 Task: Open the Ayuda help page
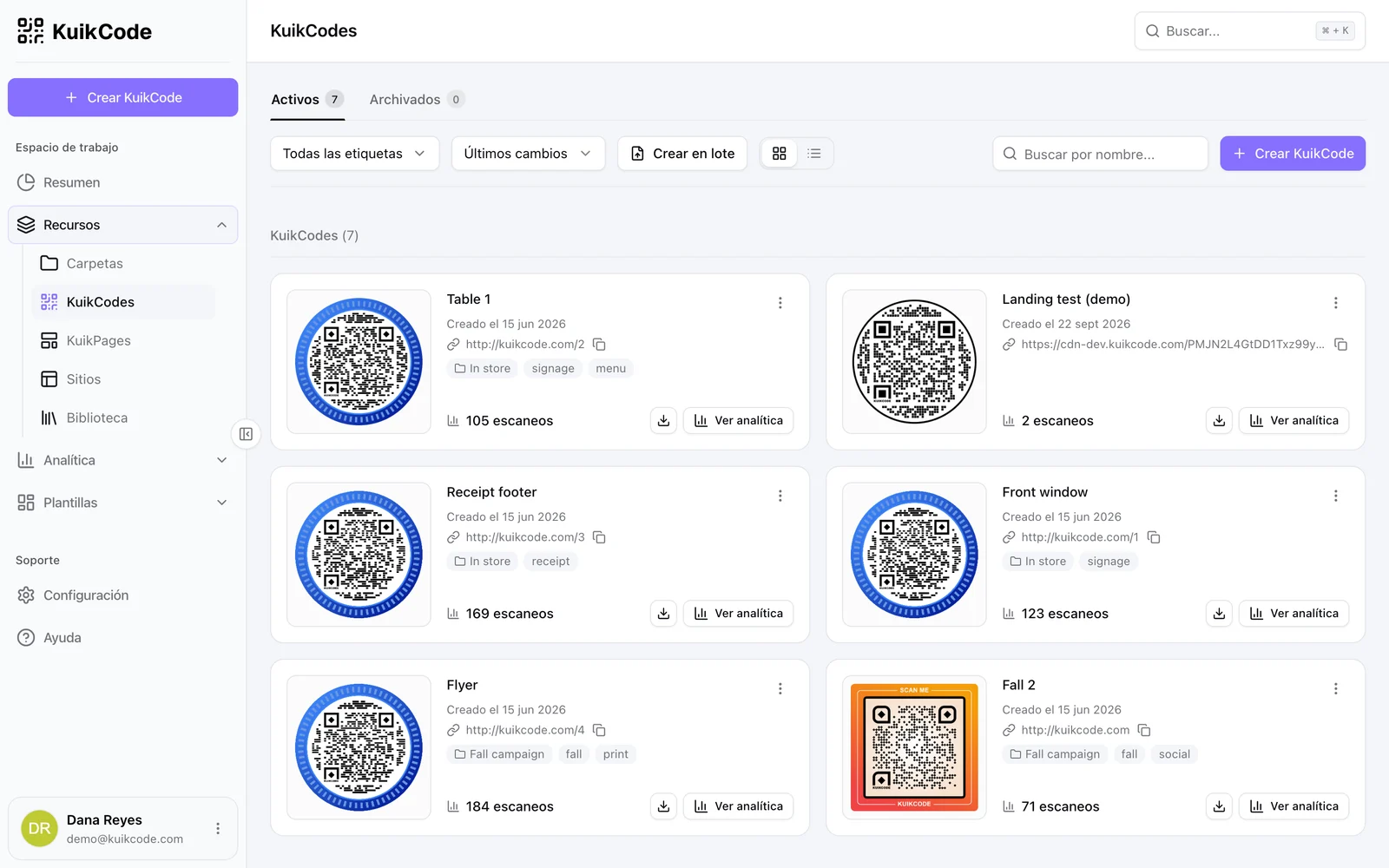coord(122,637)
